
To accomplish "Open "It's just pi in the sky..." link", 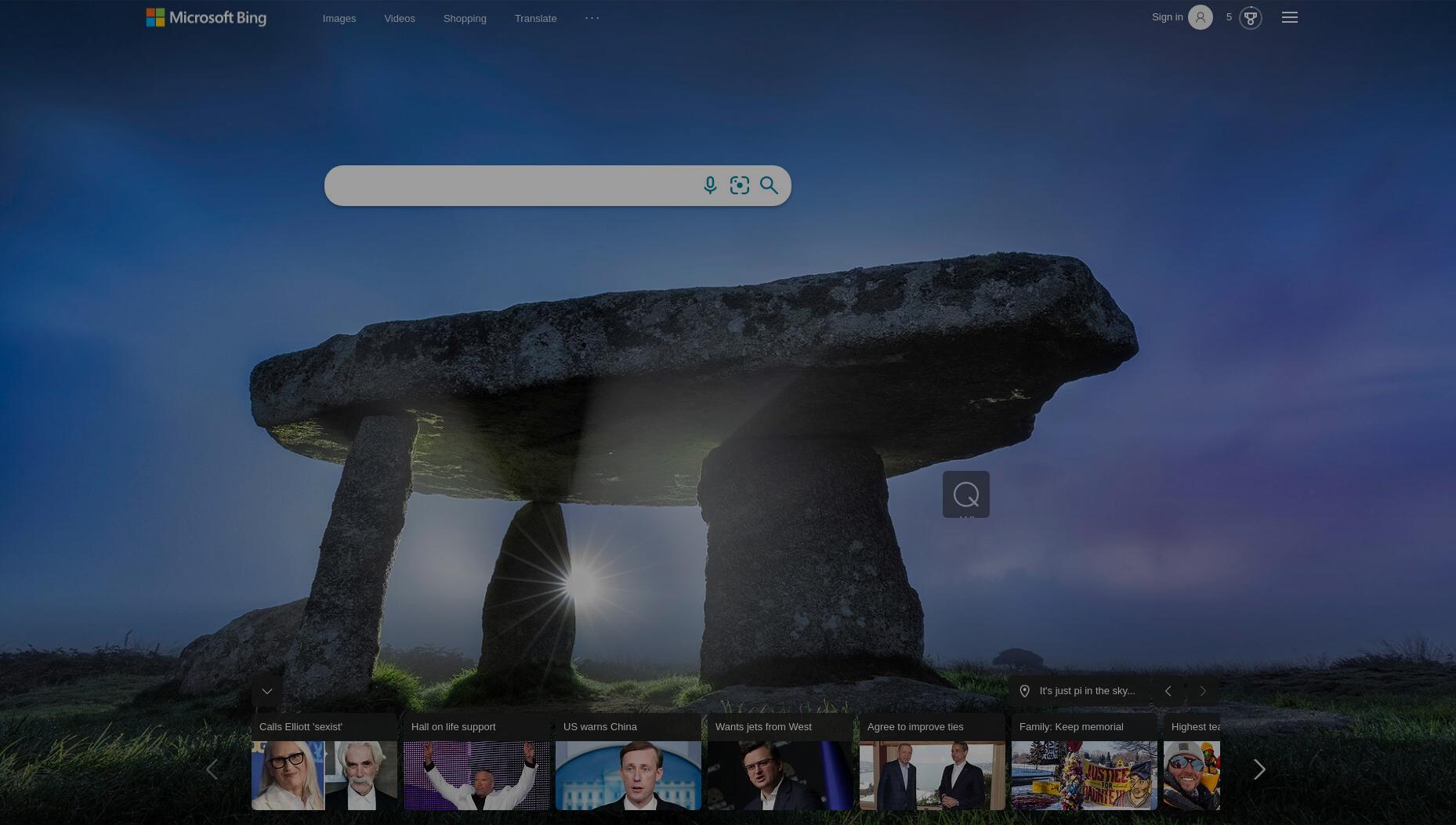I will pyautogui.click(x=1087, y=691).
